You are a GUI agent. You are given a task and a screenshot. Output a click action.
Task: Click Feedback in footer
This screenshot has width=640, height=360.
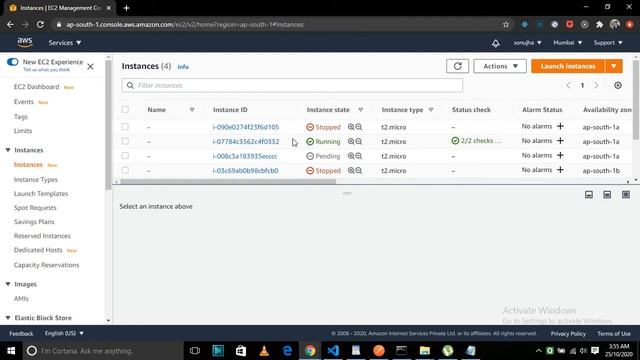(21, 333)
